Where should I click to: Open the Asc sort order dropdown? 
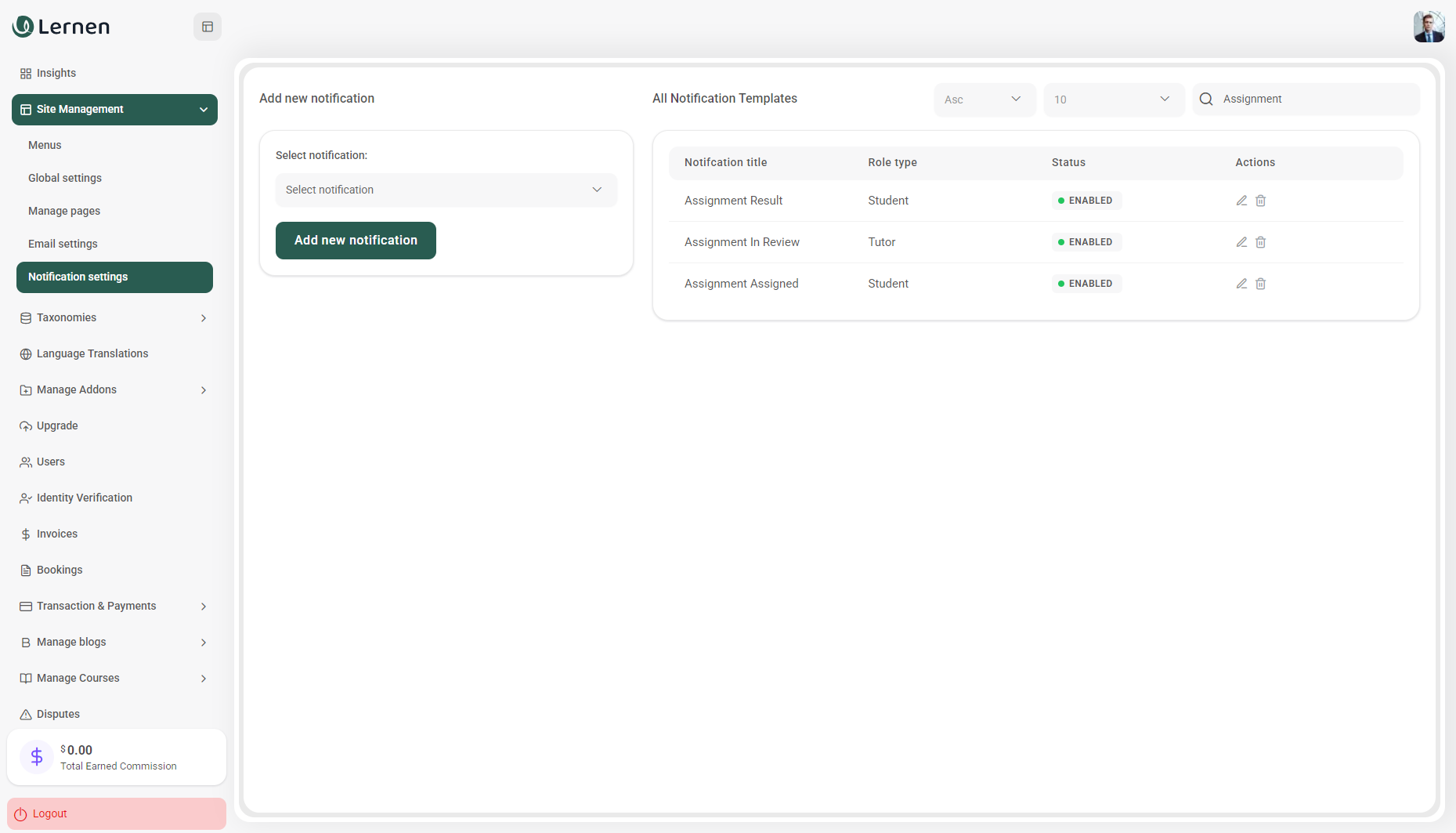tap(985, 100)
